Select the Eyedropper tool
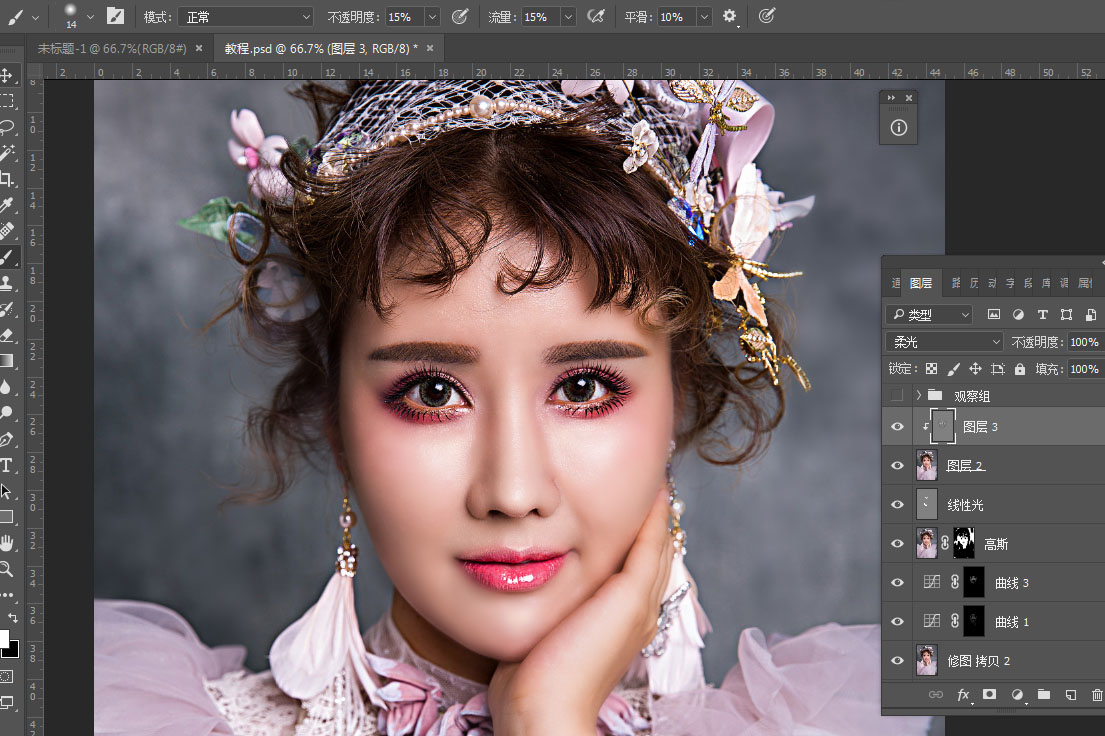 tap(7, 205)
